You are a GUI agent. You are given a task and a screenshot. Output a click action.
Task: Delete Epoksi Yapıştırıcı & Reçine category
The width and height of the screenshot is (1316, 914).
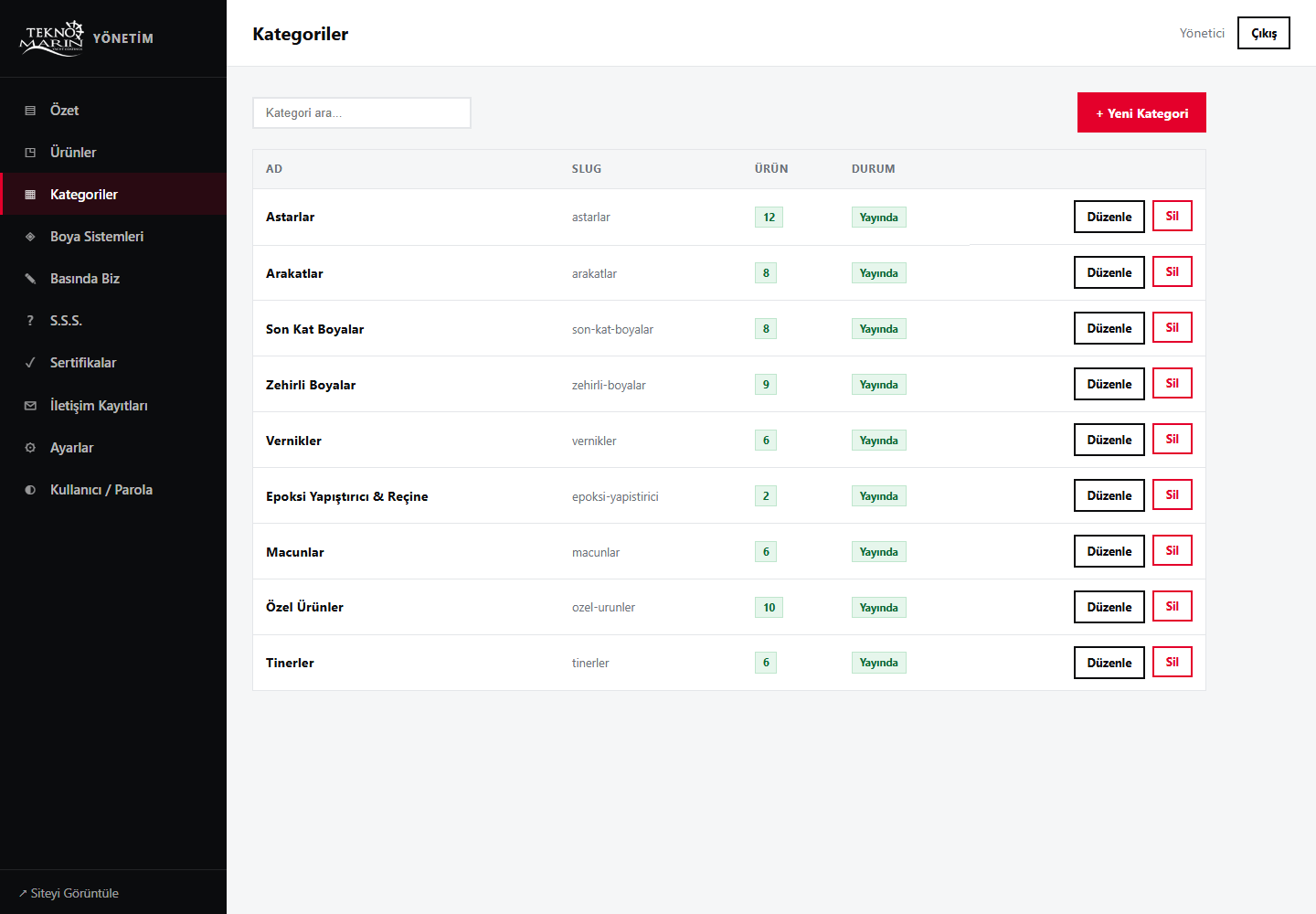[x=1173, y=494]
